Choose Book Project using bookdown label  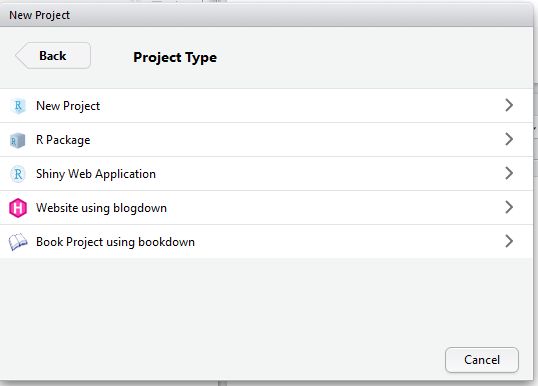click(x=115, y=242)
